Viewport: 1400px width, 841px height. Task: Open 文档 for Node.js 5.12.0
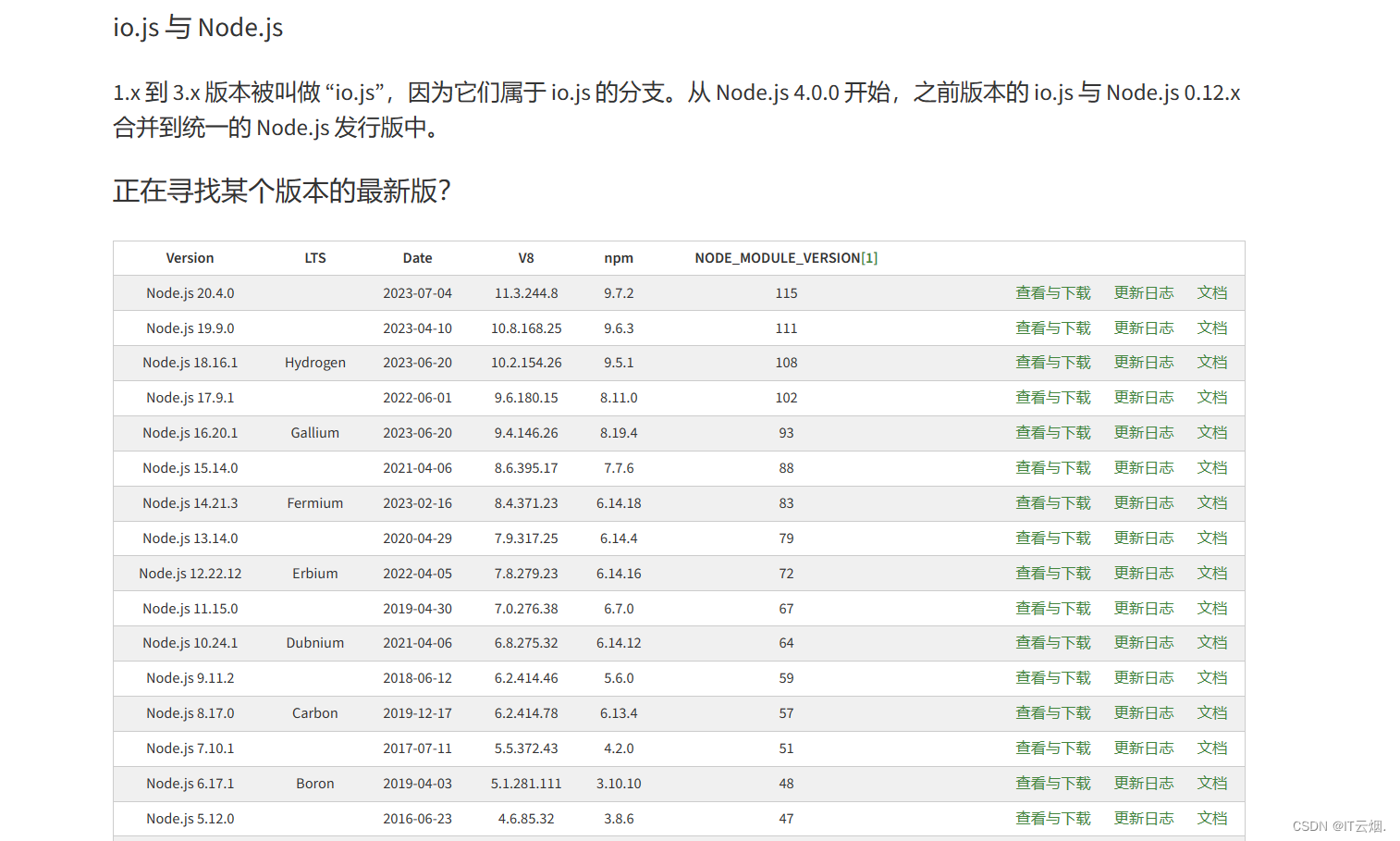(x=1212, y=819)
